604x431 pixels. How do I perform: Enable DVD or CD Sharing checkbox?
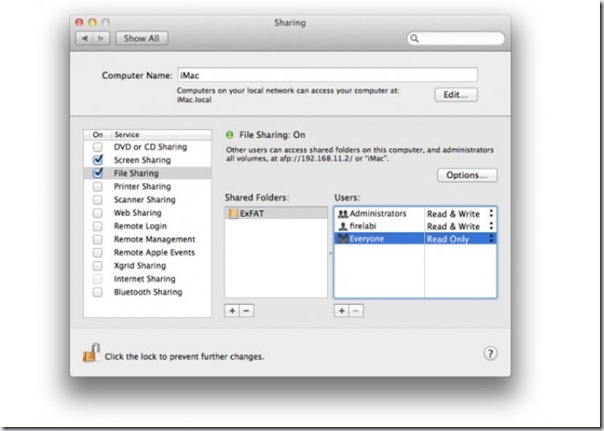pos(98,147)
